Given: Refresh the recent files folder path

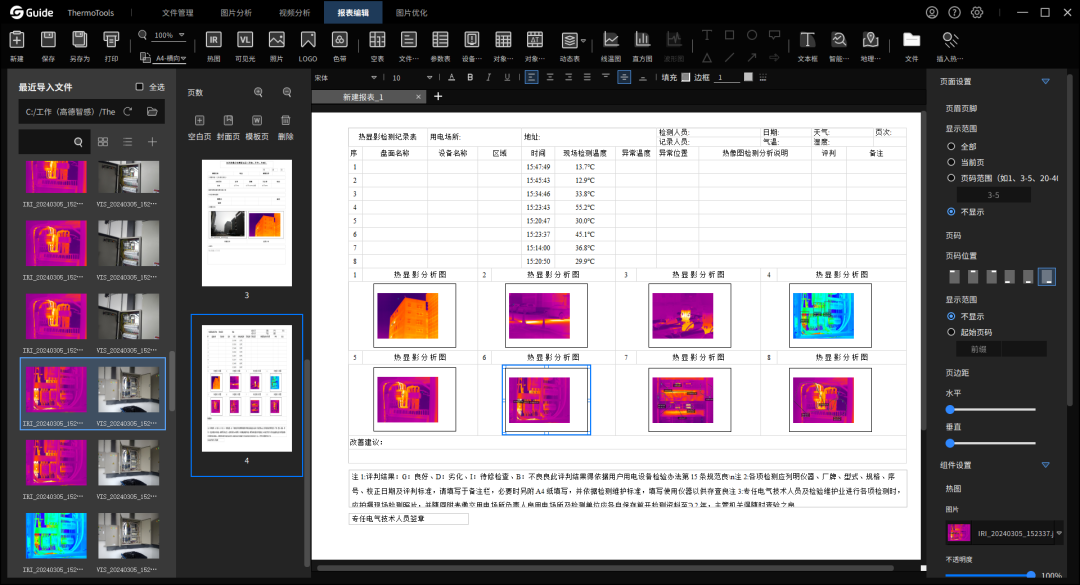Looking at the screenshot, I should 127,112.
